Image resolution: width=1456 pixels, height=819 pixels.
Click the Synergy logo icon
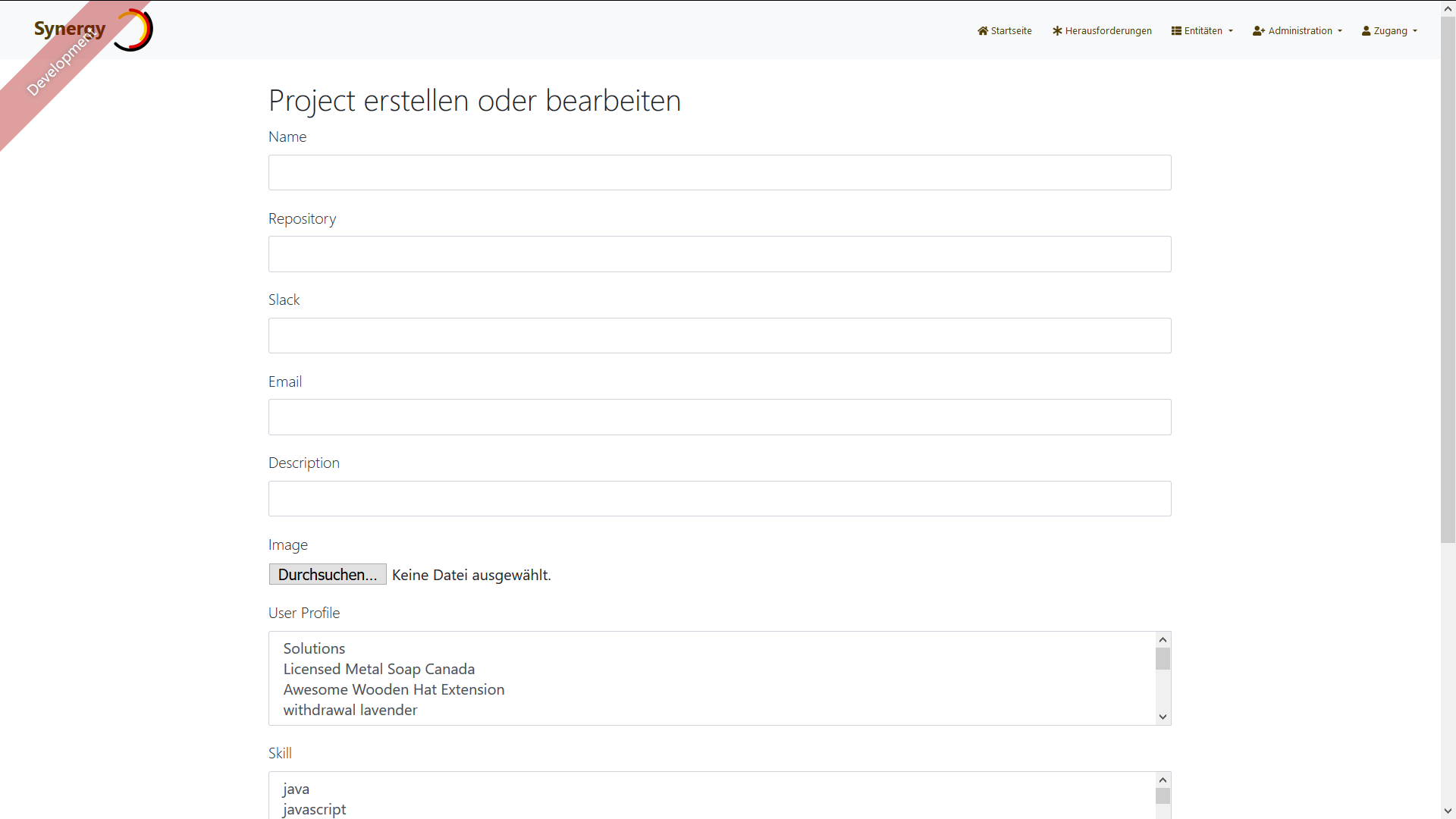[x=133, y=30]
